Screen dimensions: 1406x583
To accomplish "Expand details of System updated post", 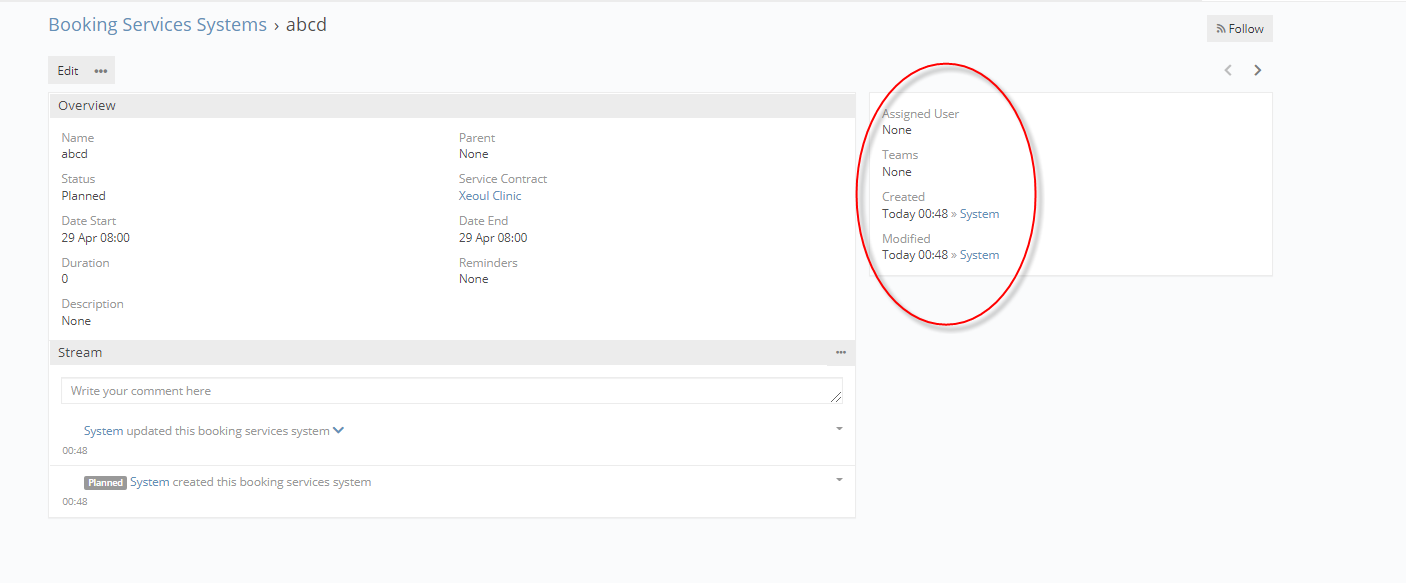I will click(x=339, y=431).
